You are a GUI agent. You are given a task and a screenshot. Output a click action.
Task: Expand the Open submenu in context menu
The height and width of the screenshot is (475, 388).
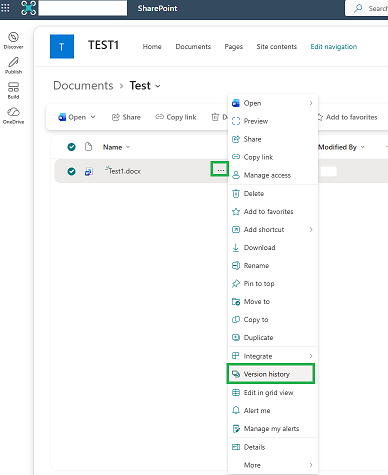[x=311, y=103]
